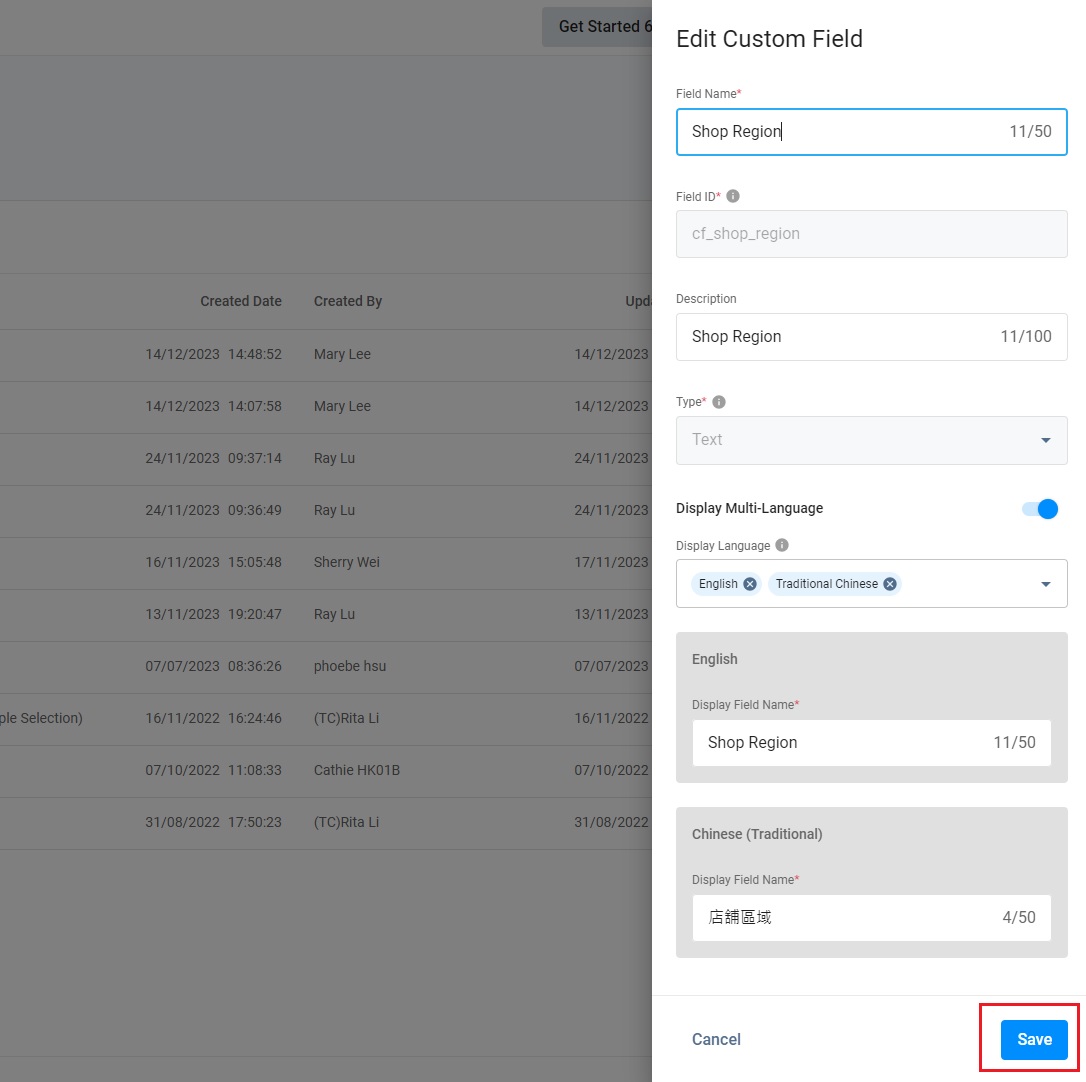Remove the English language chip

(750, 584)
